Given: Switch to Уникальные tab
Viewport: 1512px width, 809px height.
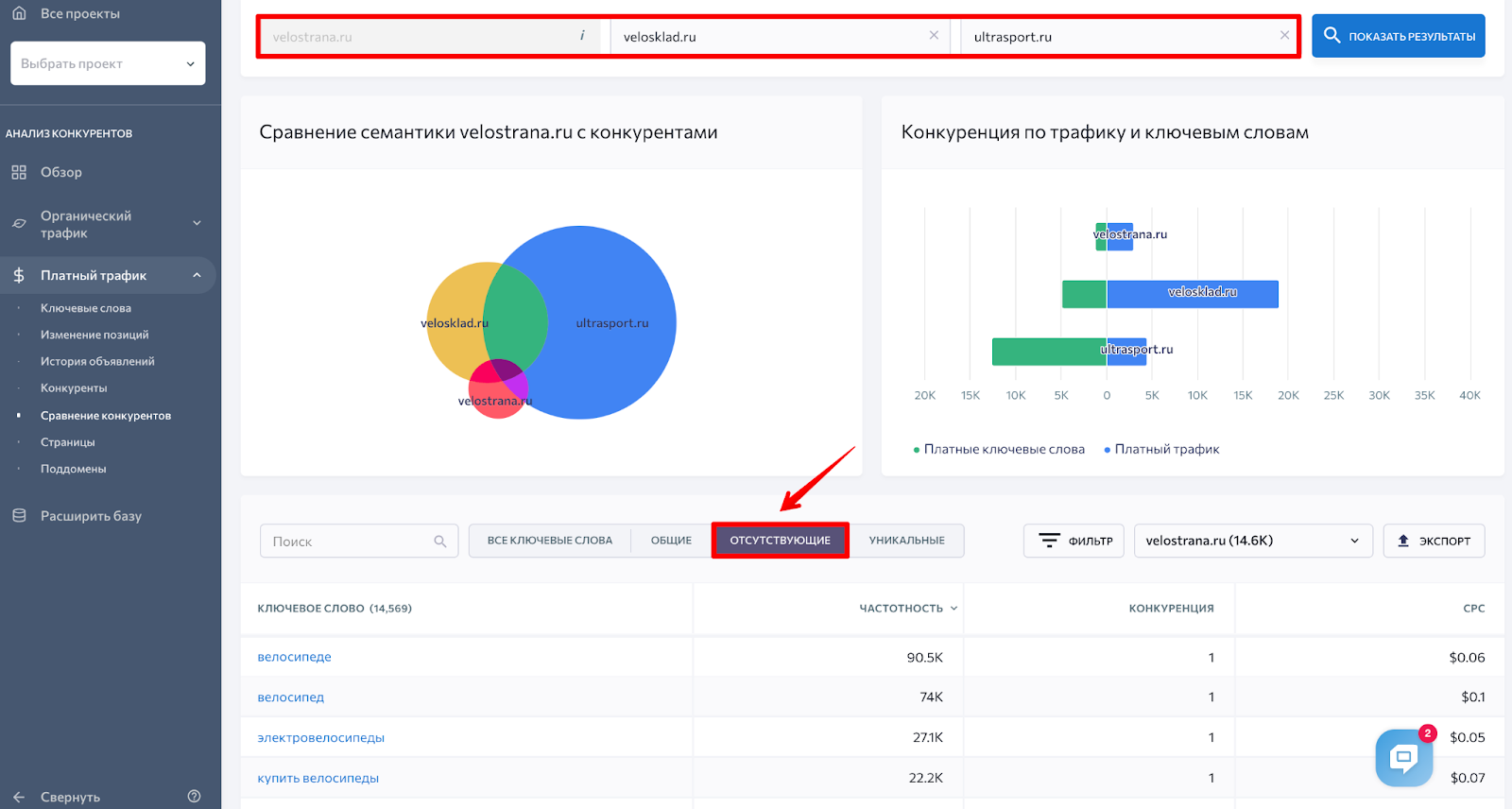Looking at the screenshot, I should coord(907,541).
